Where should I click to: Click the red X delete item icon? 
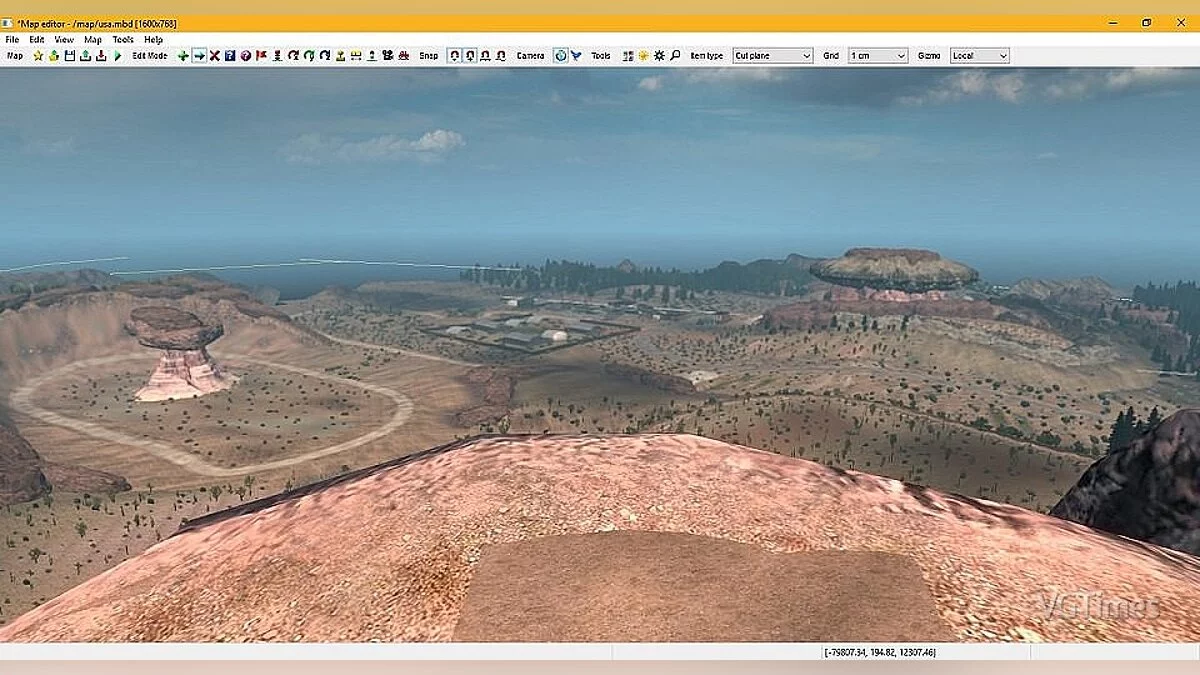click(214, 56)
